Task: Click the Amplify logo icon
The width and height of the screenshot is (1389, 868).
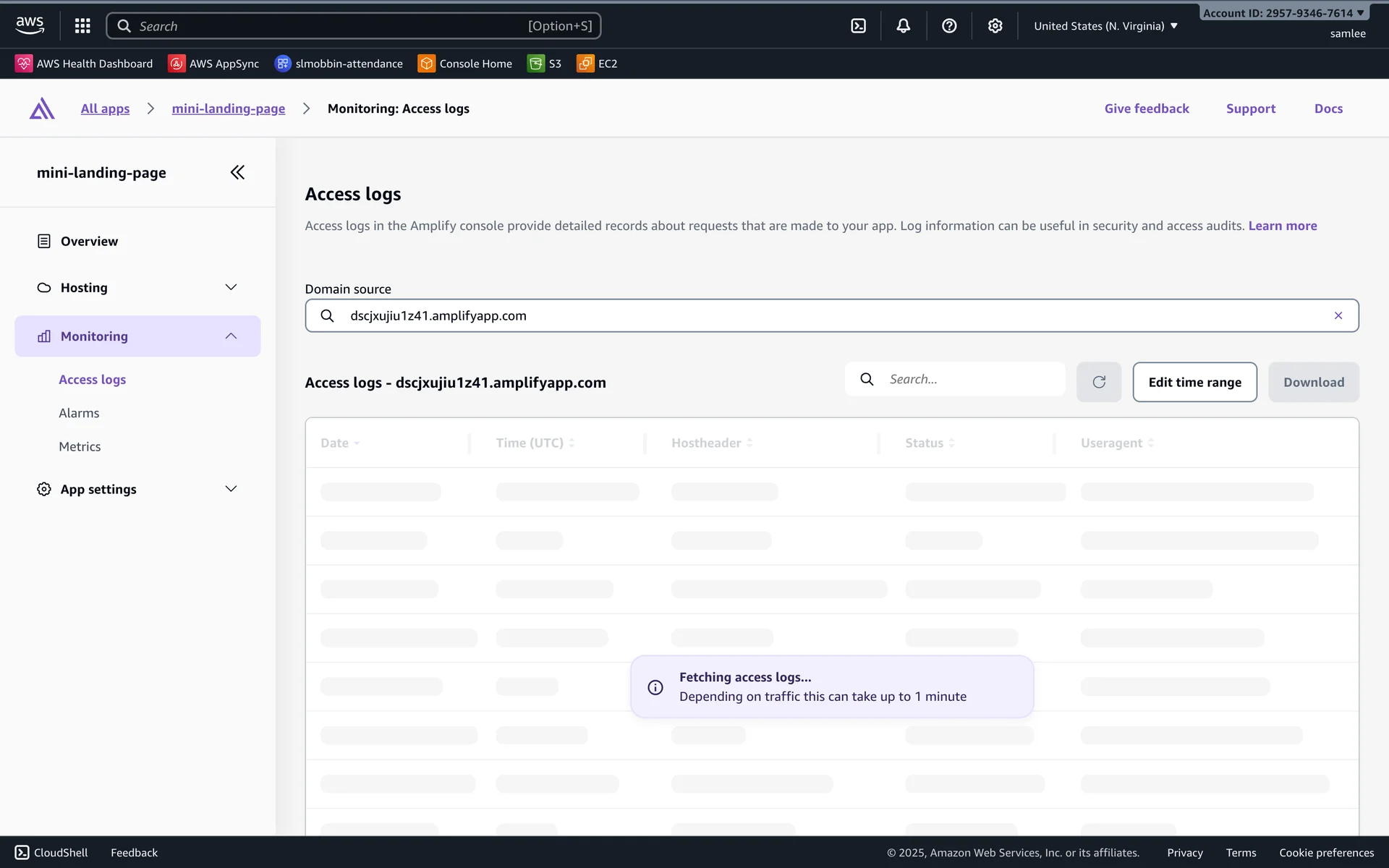Action: 42,109
